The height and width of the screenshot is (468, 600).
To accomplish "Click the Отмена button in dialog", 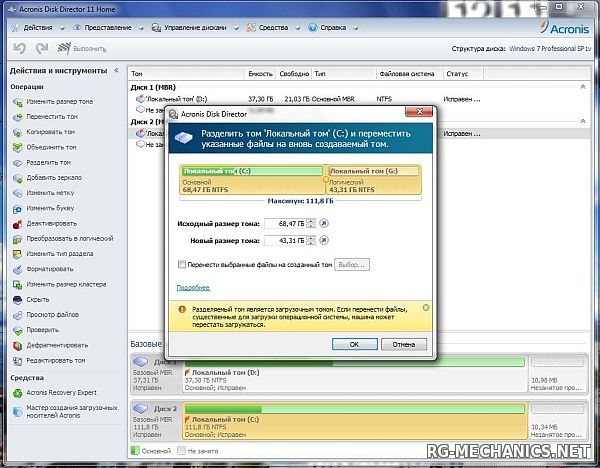I will pos(404,344).
